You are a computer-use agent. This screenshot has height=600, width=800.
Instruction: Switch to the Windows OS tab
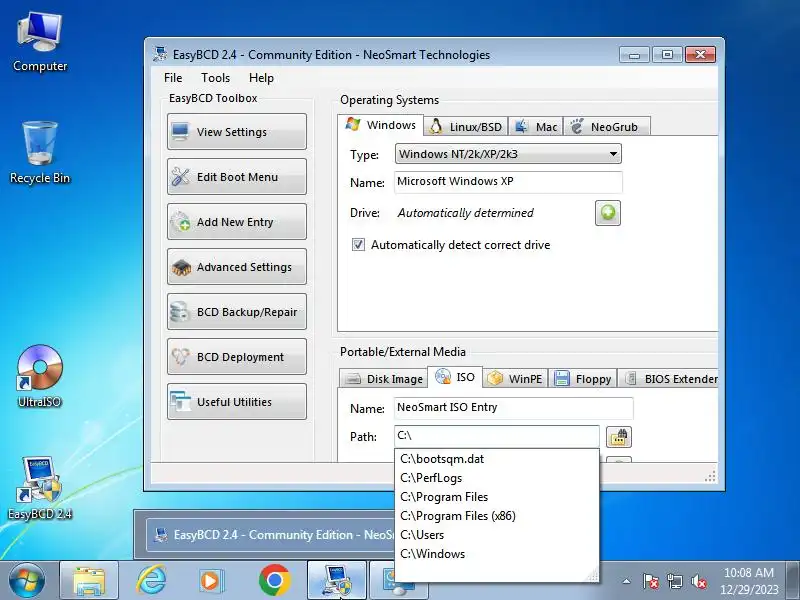(381, 125)
